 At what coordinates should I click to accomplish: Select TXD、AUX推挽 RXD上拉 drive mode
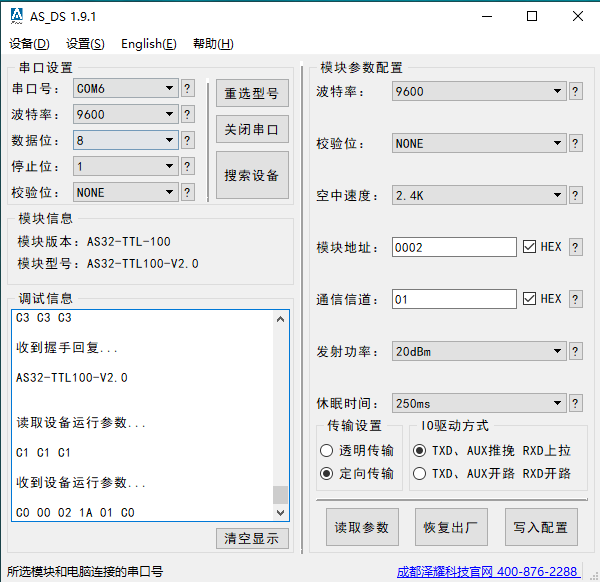(x=419, y=450)
